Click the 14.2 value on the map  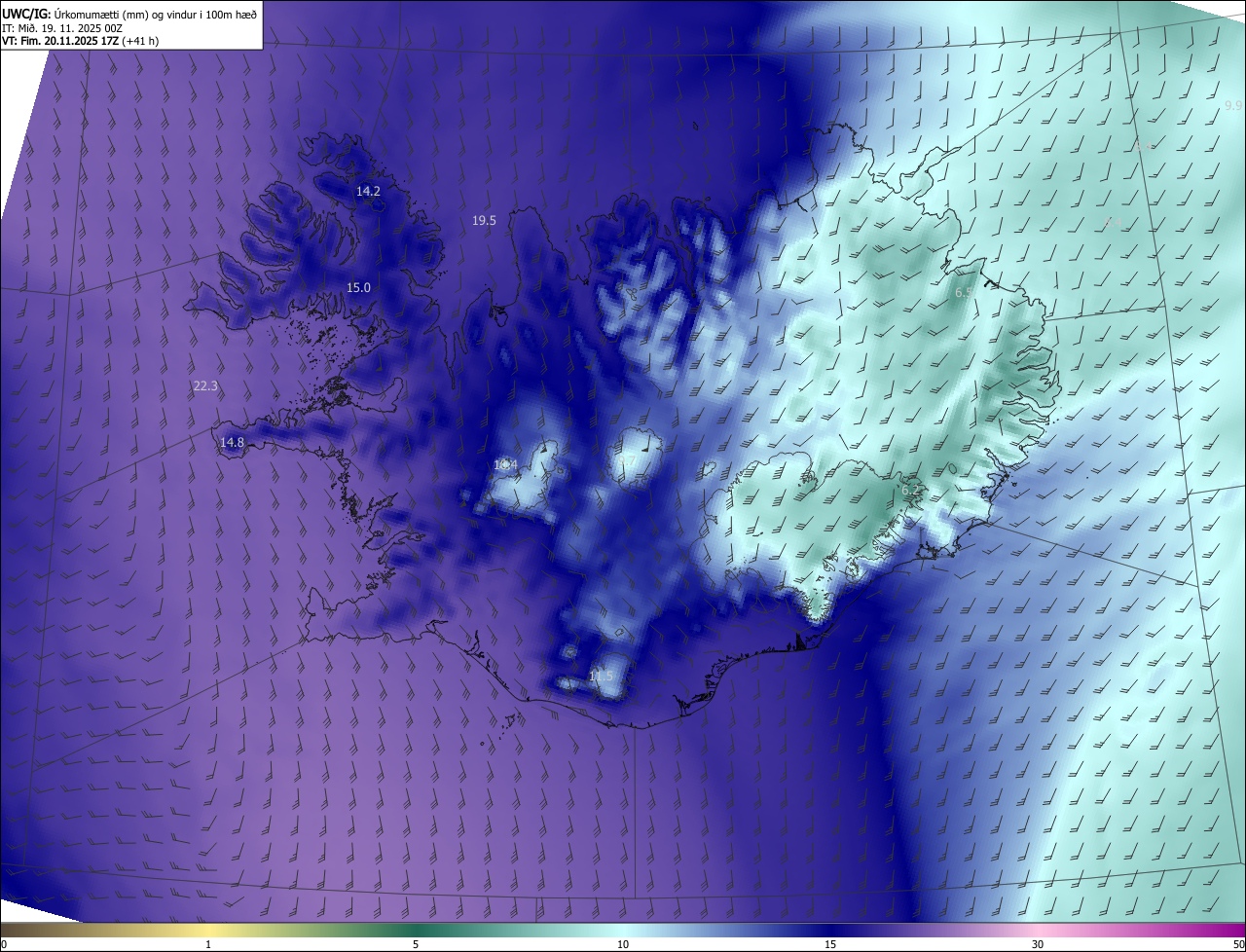(368, 192)
